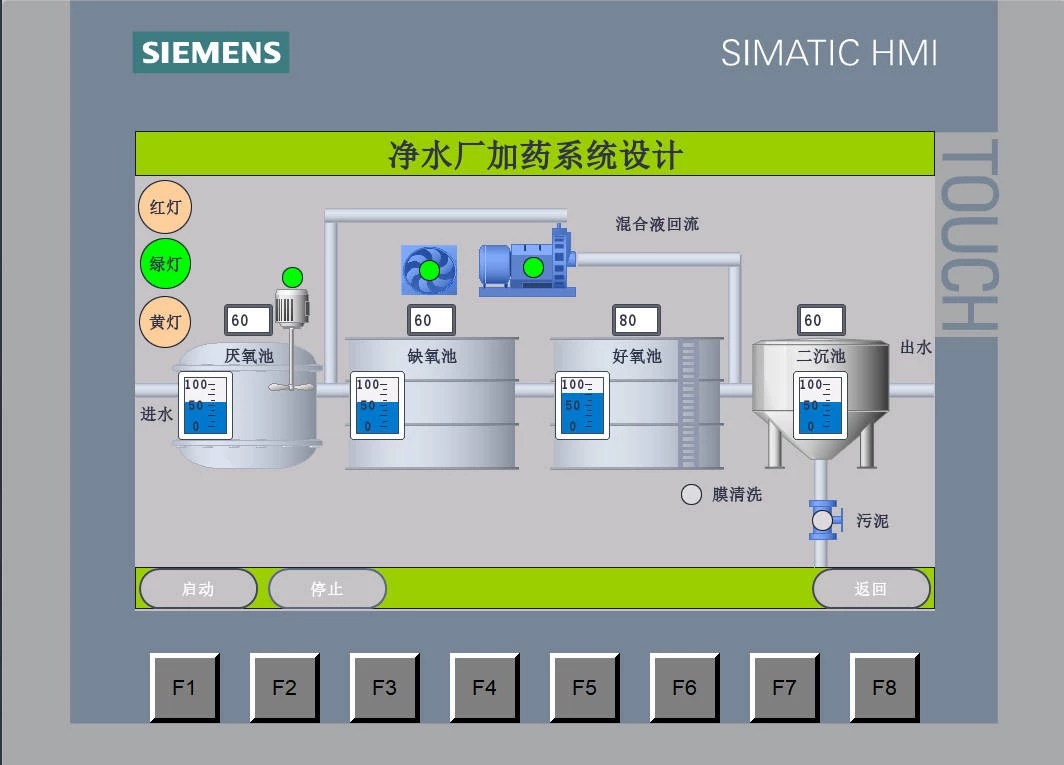
Task: Click the 膜清洗 text label
Action: point(737,494)
